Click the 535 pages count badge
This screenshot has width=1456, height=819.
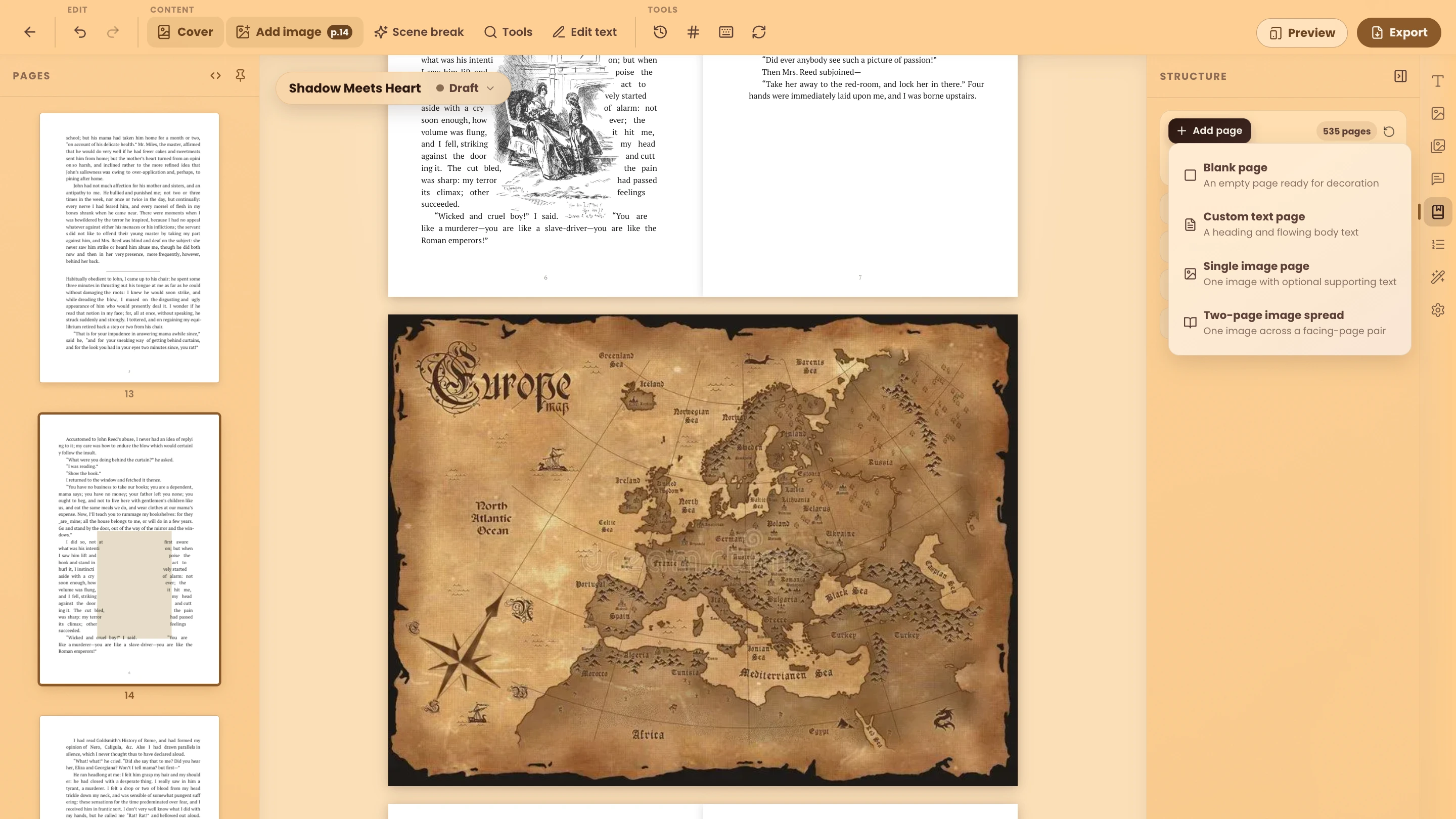1346,131
